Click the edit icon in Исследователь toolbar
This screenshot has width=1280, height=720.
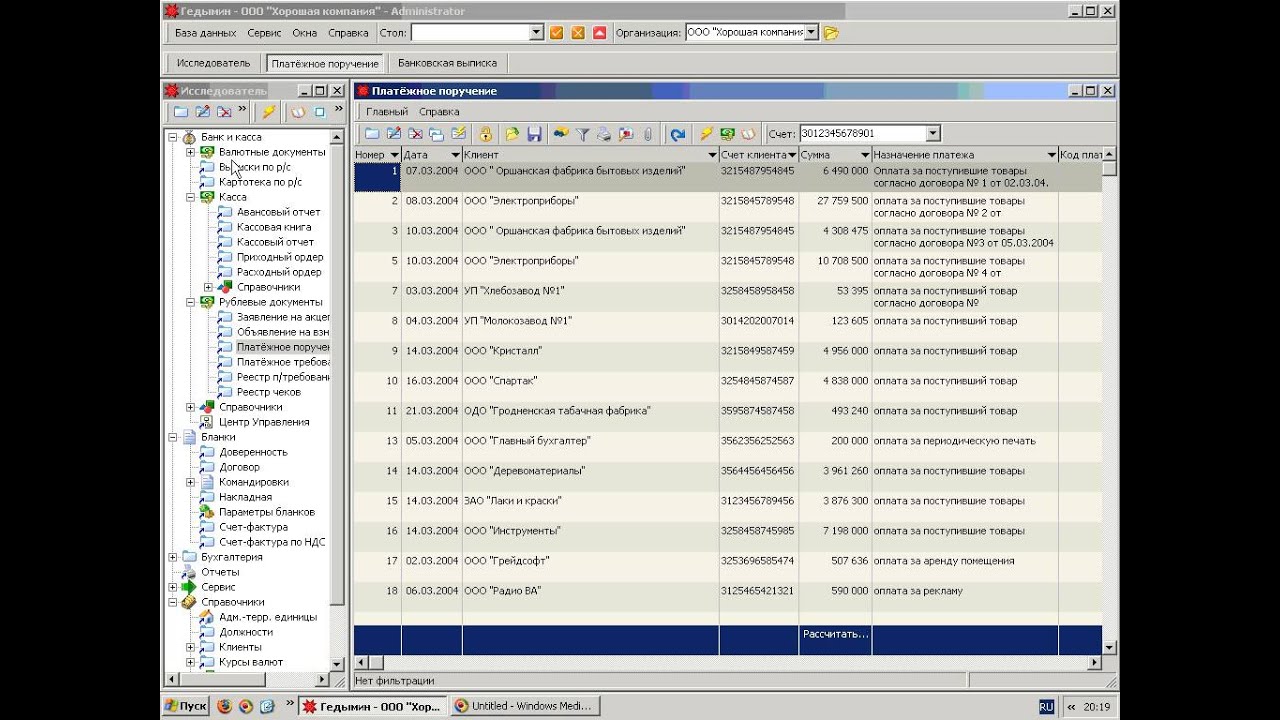point(202,112)
